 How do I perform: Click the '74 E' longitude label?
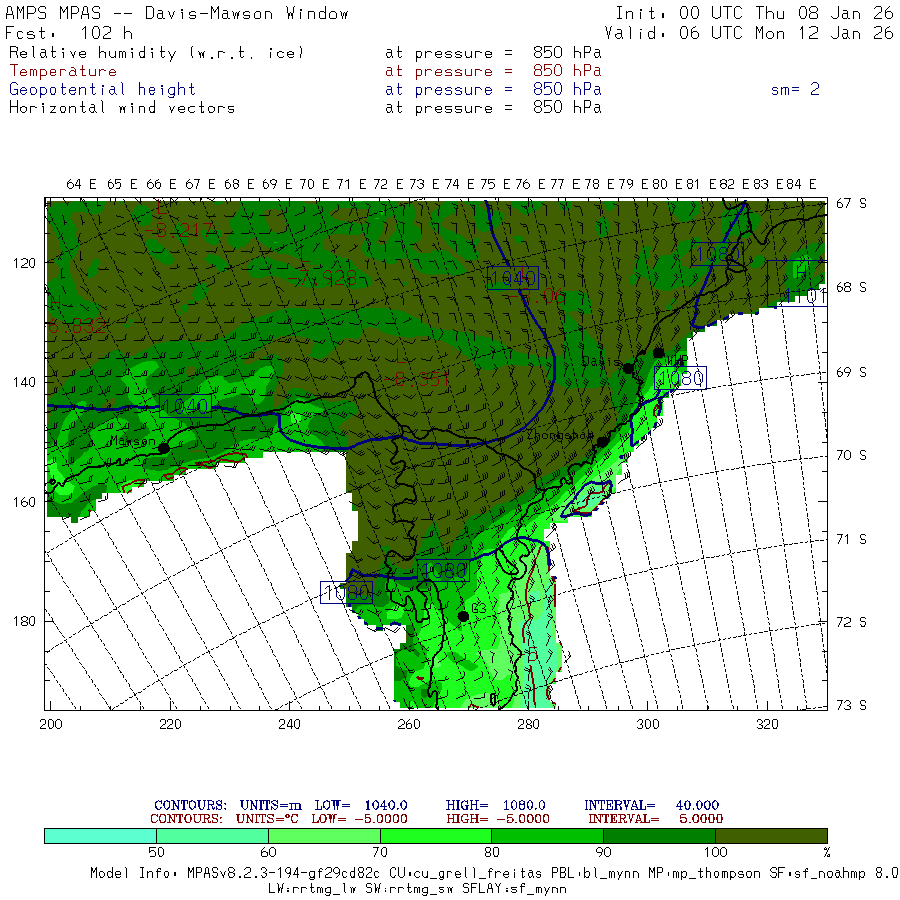click(x=459, y=184)
